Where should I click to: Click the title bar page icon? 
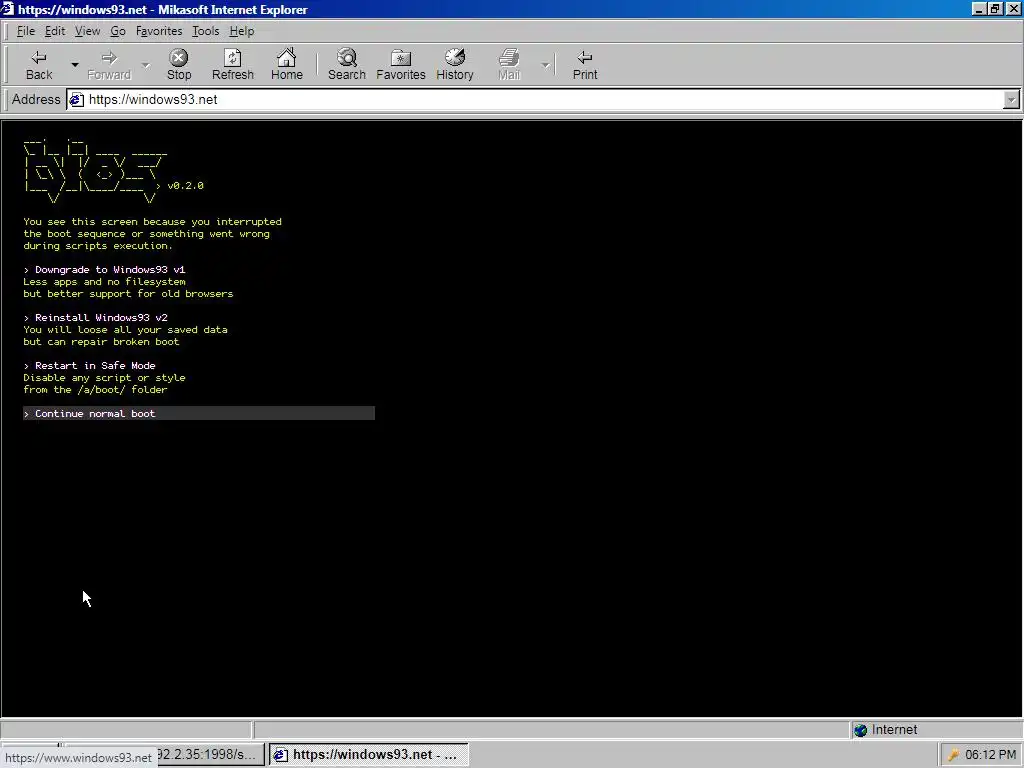point(7,9)
